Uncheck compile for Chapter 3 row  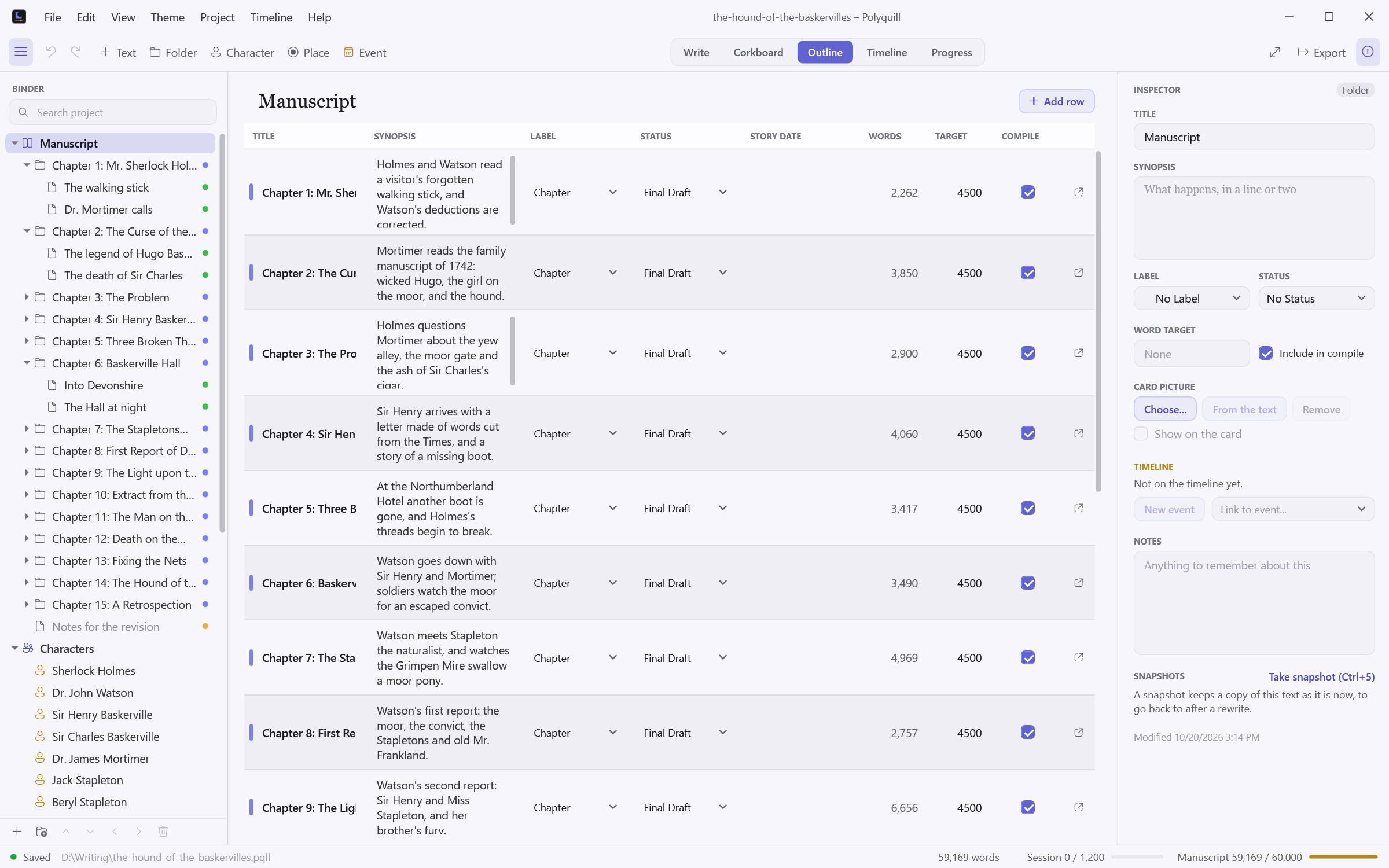pyautogui.click(x=1028, y=353)
